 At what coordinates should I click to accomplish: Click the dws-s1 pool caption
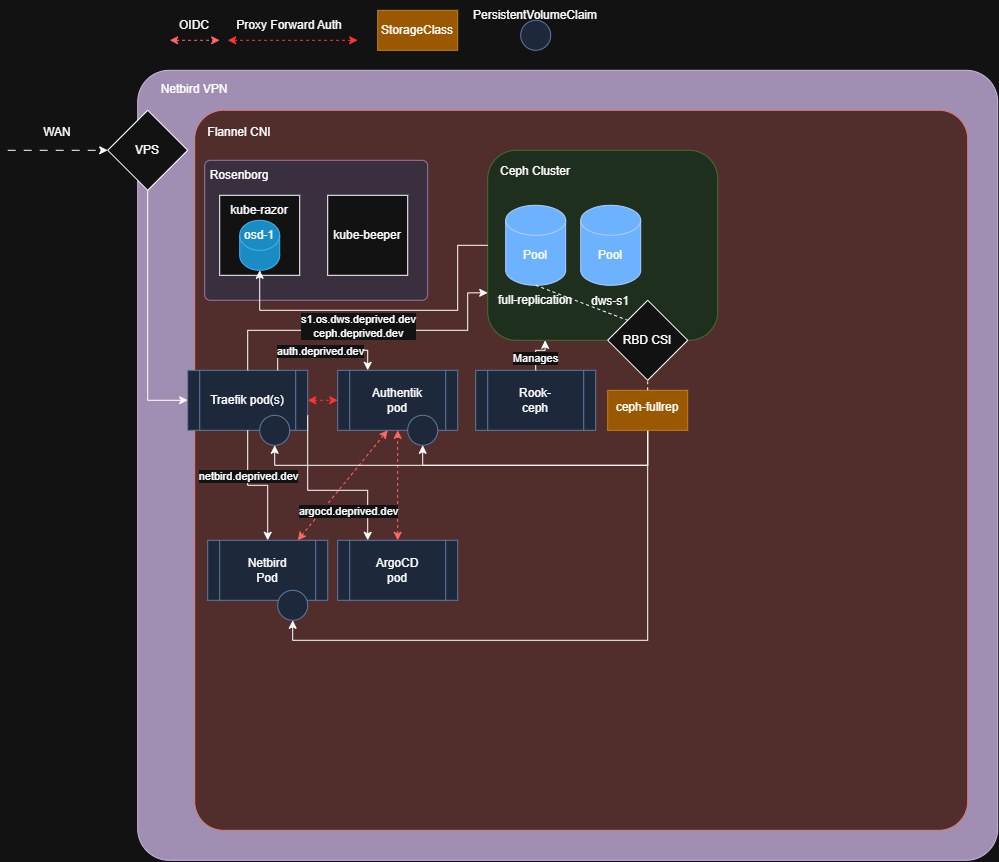pyautogui.click(x=610, y=301)
